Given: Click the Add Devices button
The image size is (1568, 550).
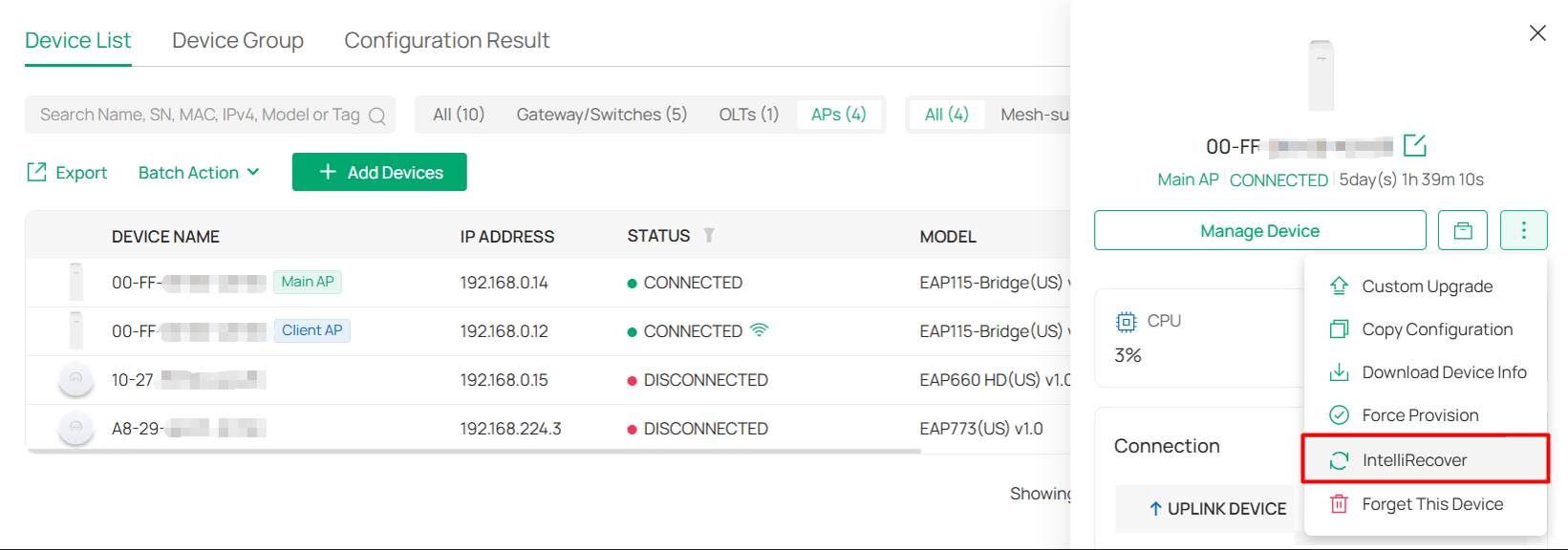Looking at the screenshot, I should tap(379, 172).
